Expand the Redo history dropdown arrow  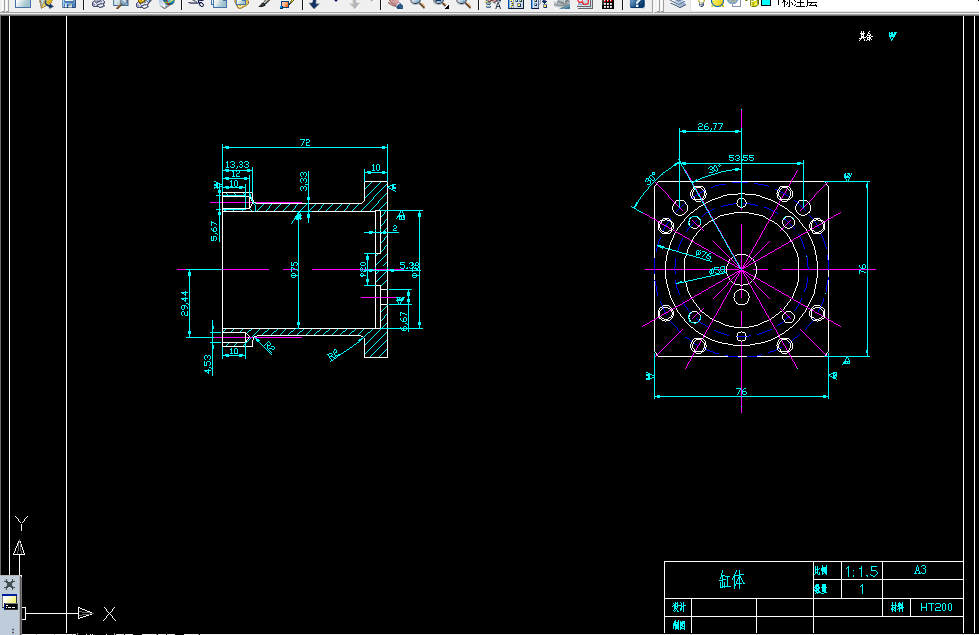click(373, 2)
